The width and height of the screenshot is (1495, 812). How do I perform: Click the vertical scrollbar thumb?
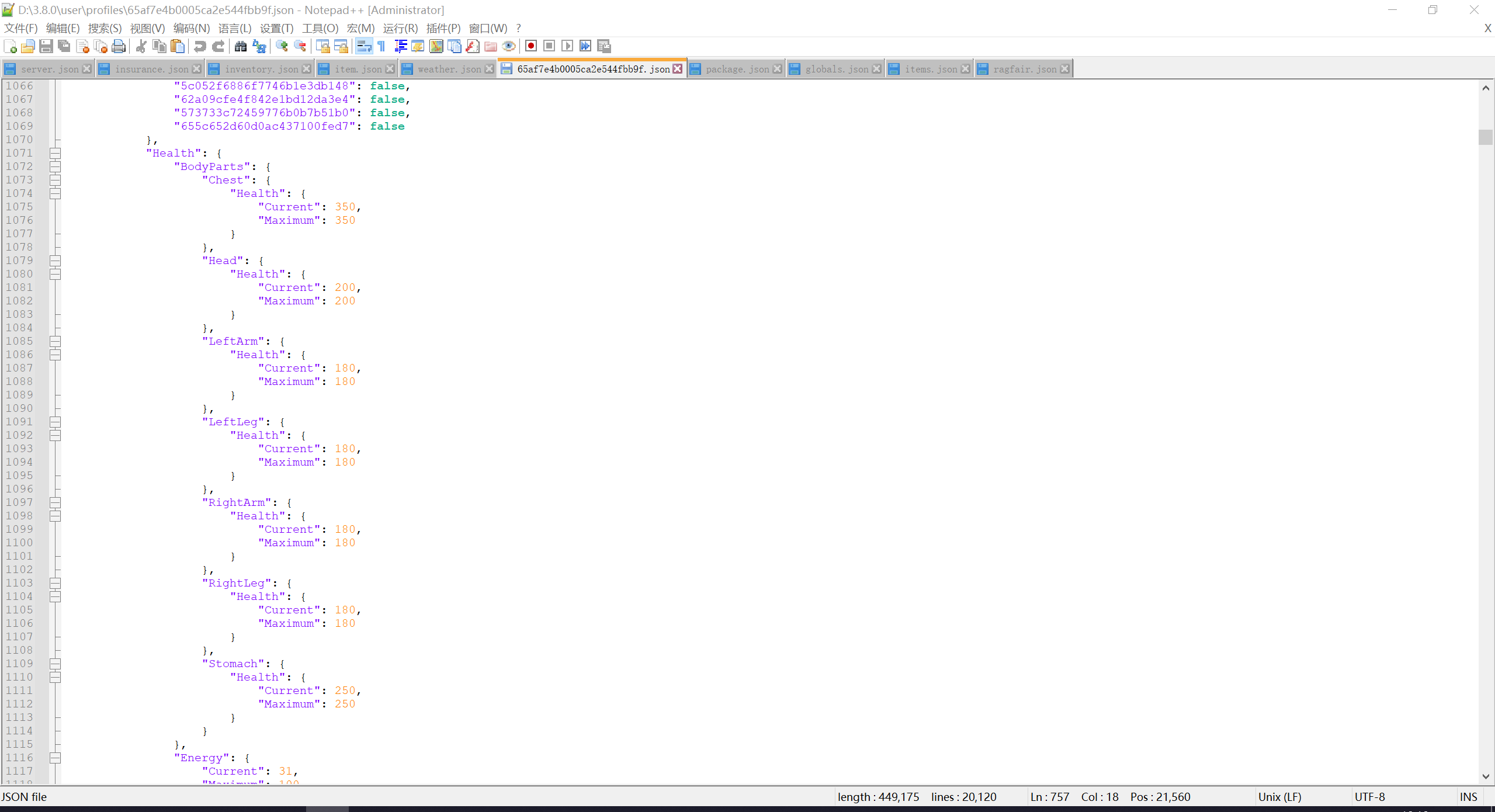click(1485, 137)
